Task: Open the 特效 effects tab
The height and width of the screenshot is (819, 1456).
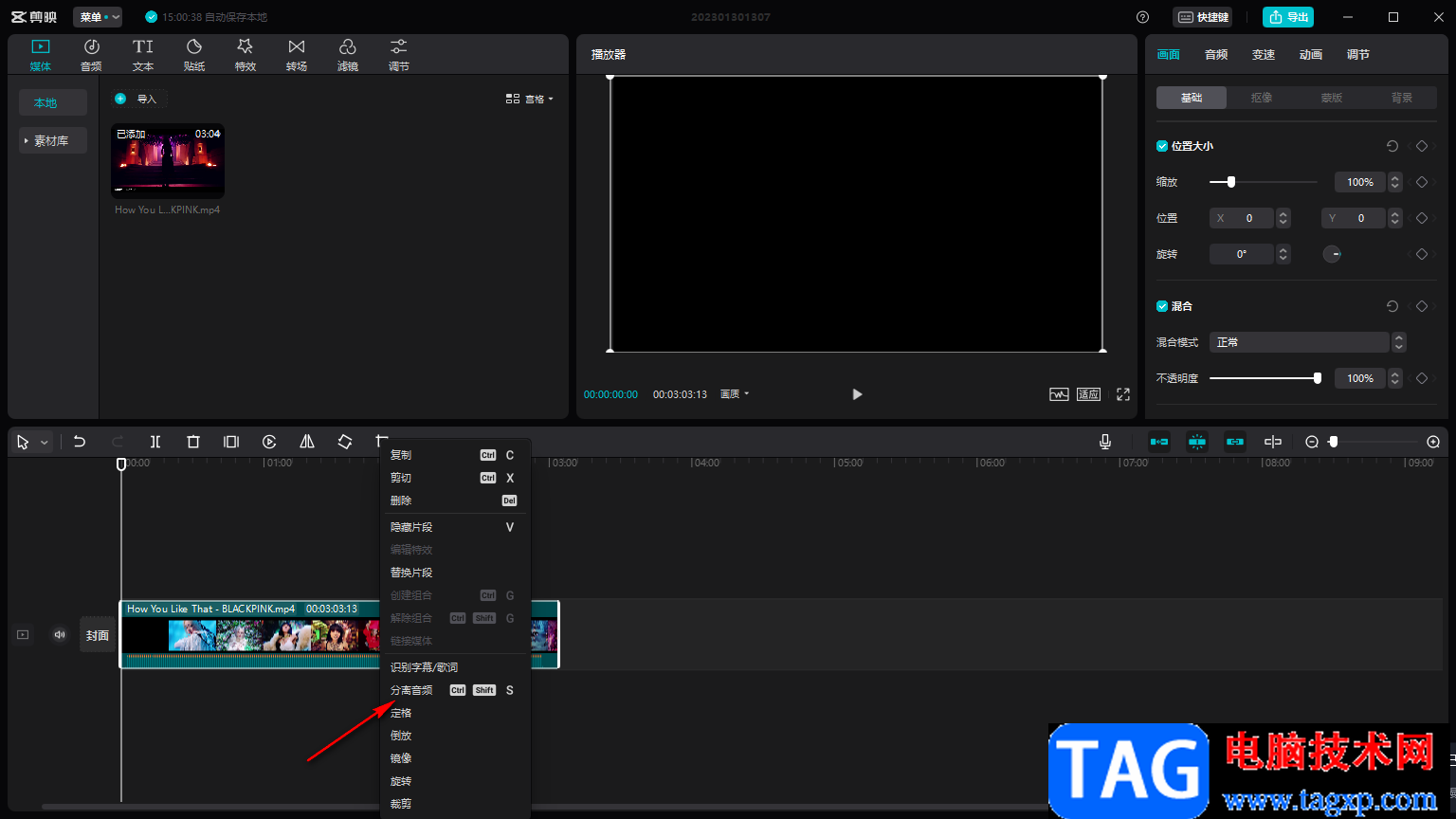Action: point(246,55)
